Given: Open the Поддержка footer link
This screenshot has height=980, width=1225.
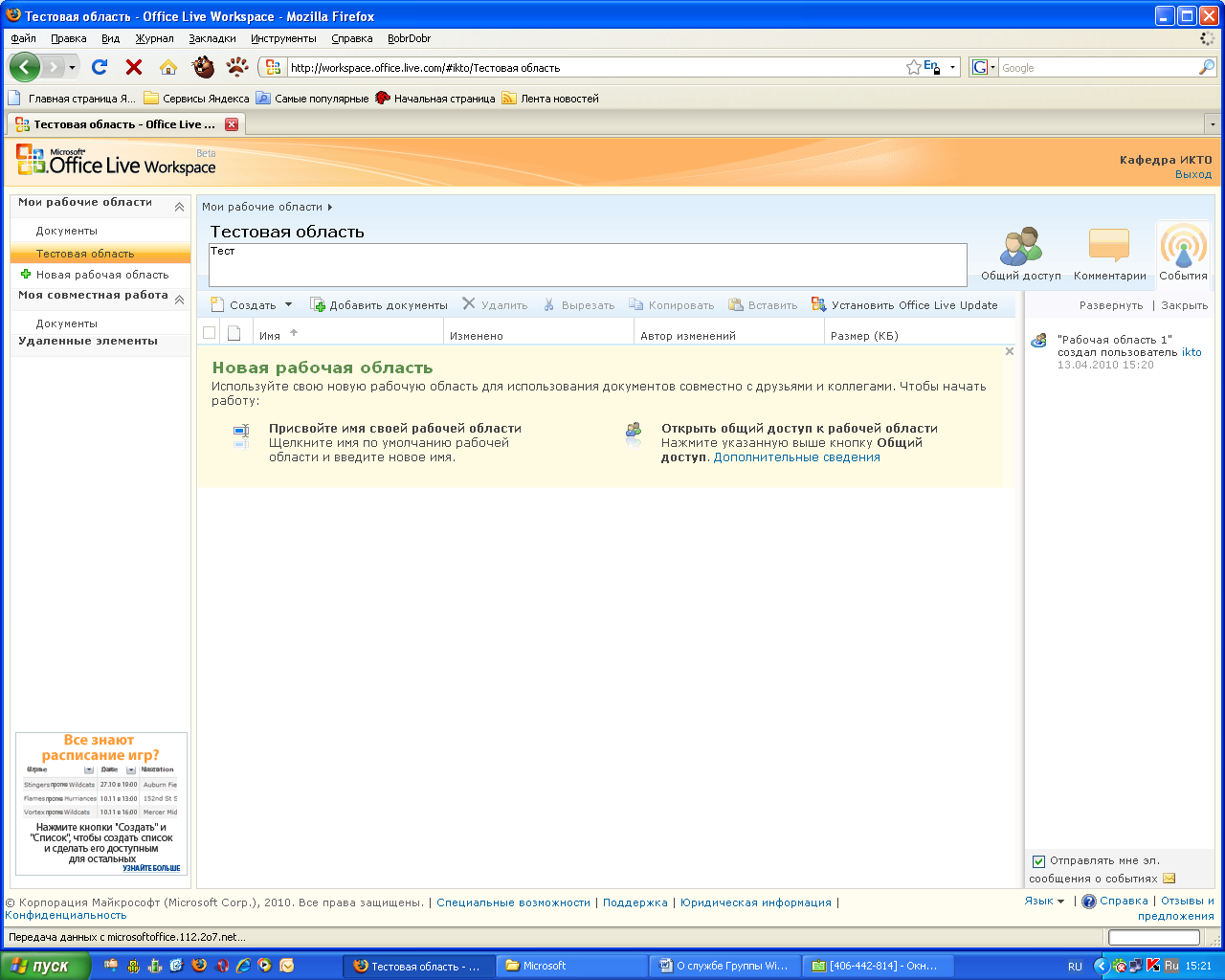Looking at the screenshot, I should click(x=635, y=902).
